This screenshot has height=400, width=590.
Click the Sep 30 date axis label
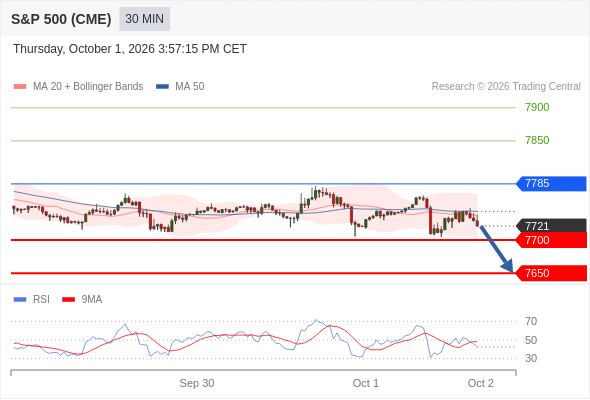point(197,383)
